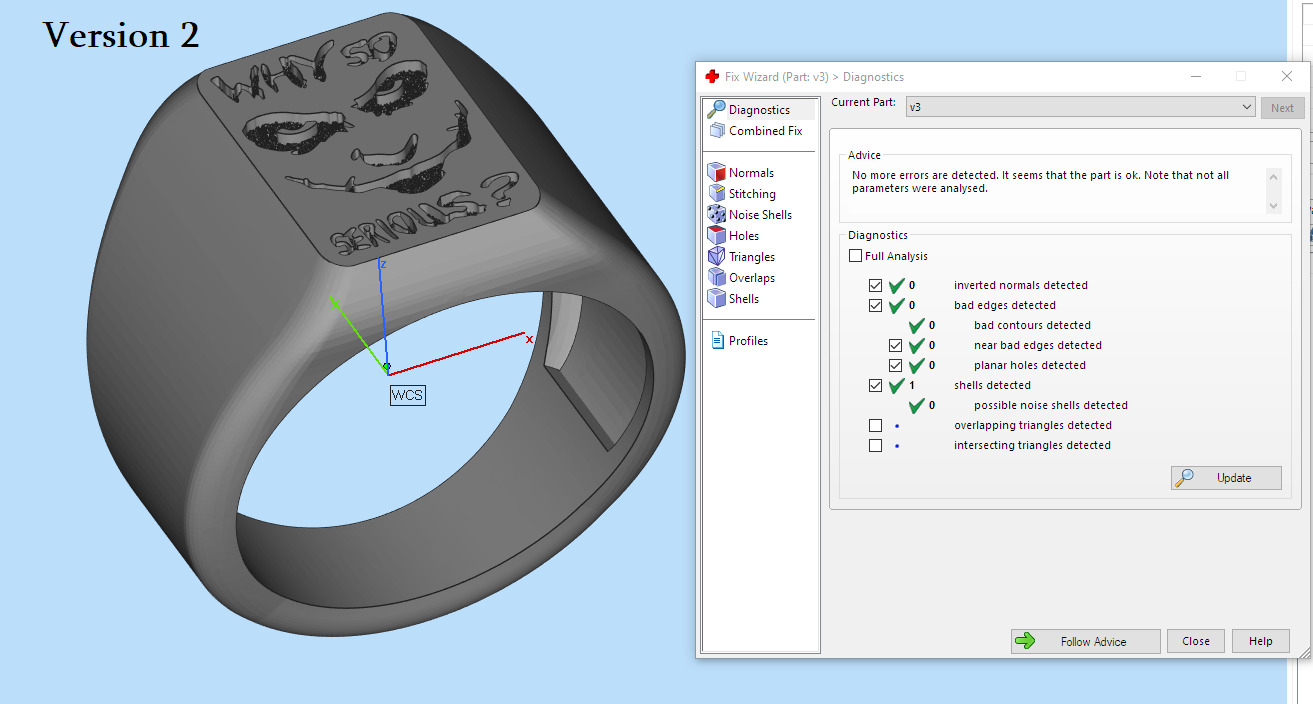Minimize the Fix Wizard window
1313x704 pixels.
click(x=1196, y=76)
